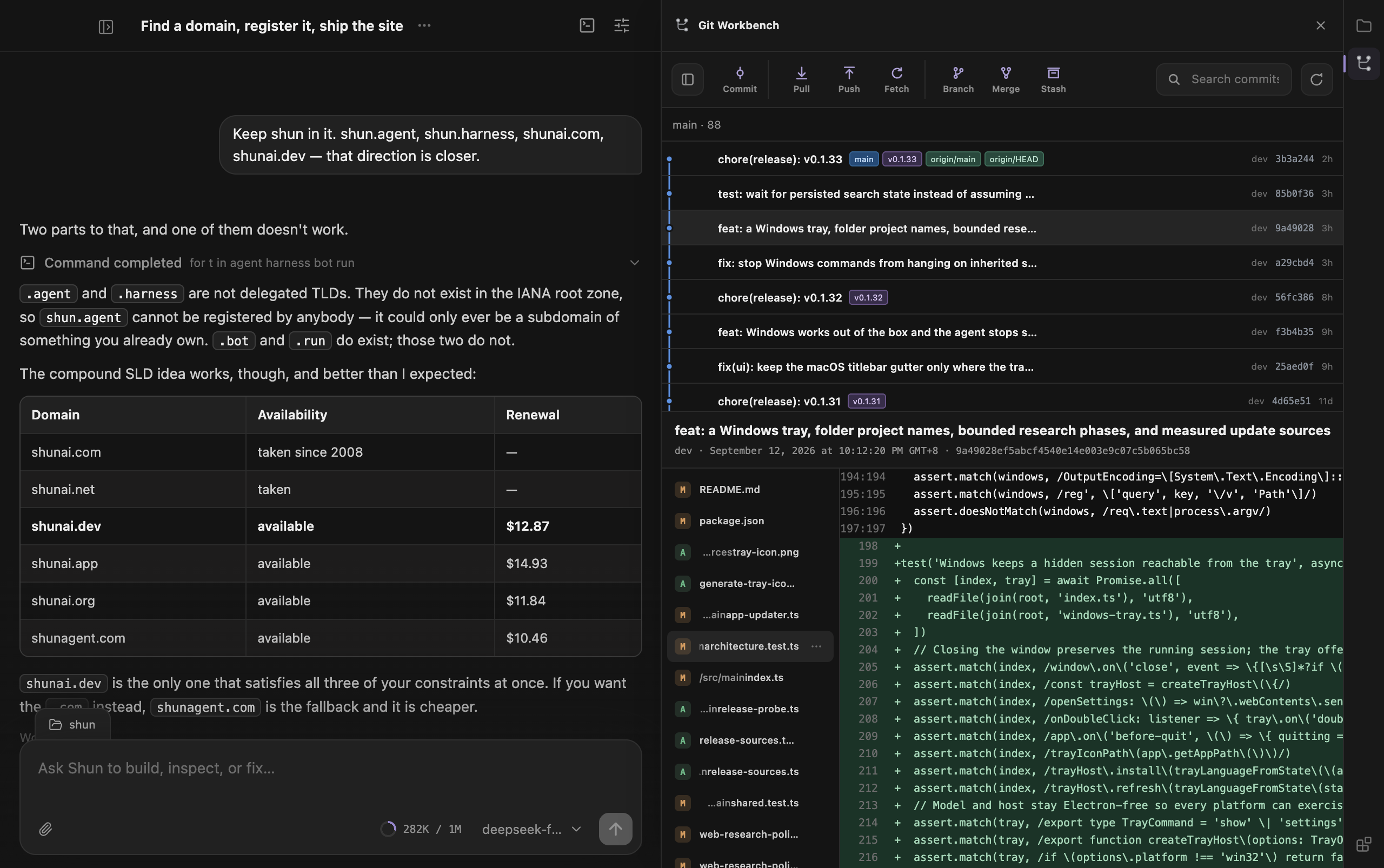Viewport: 1384px width, 868px height.
Task: Click the shunai.dev domain table cell
Action: (132, 526)
